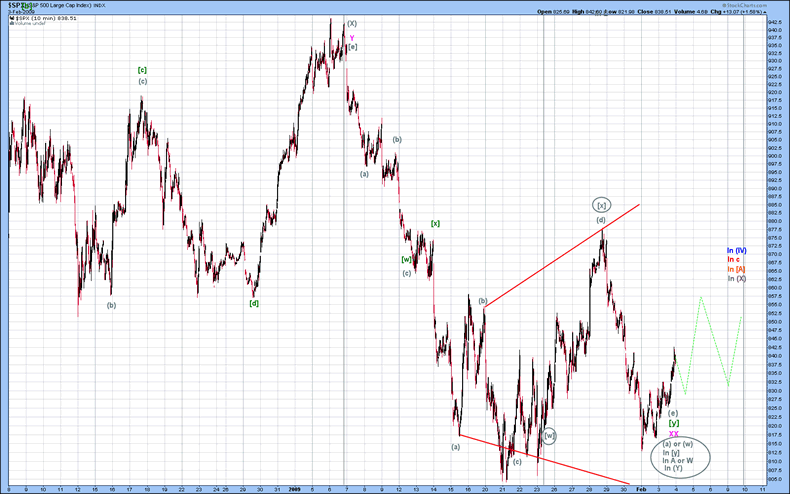Click the "Volume 4.6B" header value
Screen dimensions: 790x494
click(690, 12)
